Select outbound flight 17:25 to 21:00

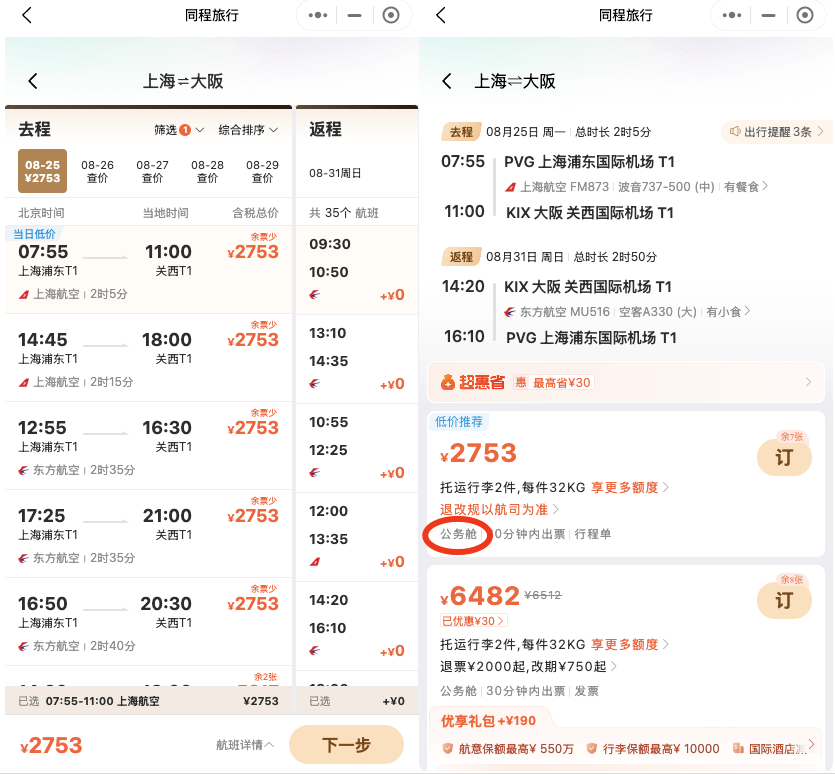(x=149, y=534)
